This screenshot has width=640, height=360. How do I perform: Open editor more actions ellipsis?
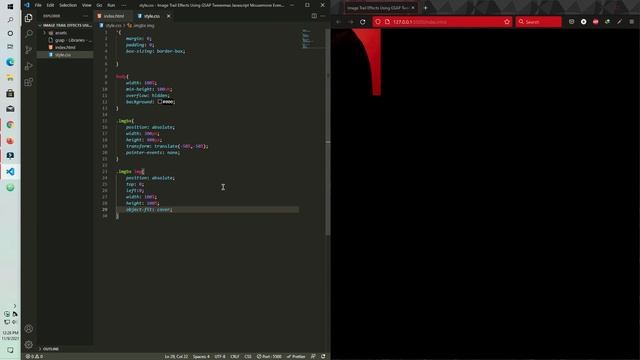(323, 16)
